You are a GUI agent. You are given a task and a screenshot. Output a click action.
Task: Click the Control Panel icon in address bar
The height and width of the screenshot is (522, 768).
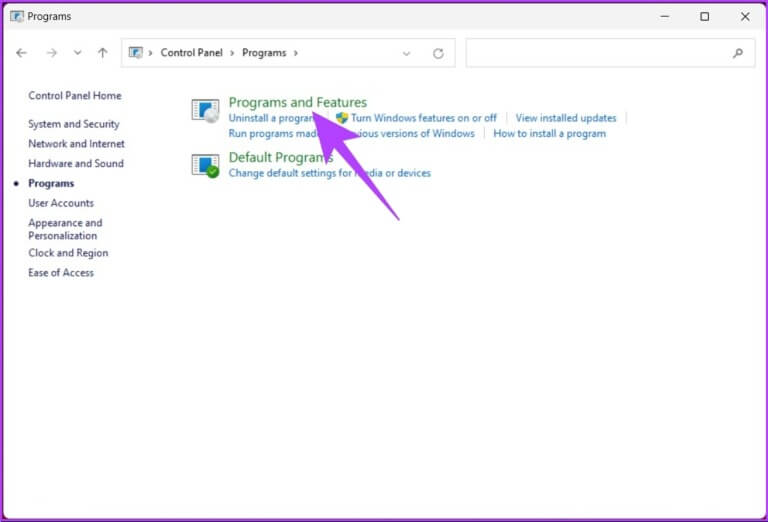point(136,52)
